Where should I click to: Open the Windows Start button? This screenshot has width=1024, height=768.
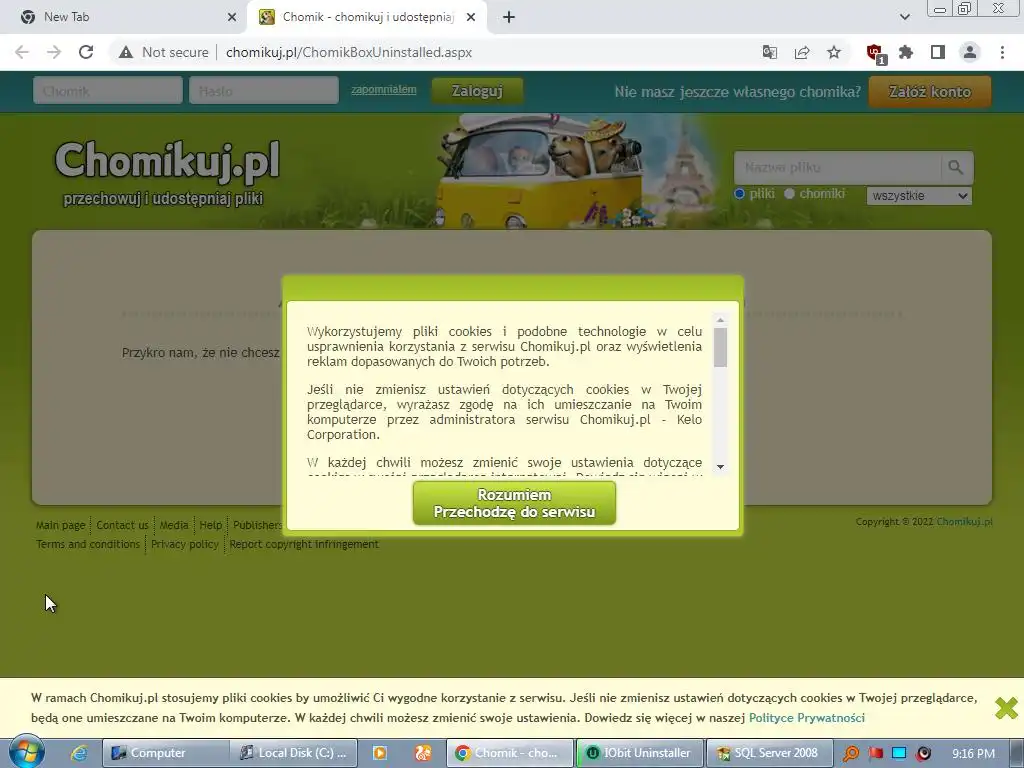tap(26, 752)
